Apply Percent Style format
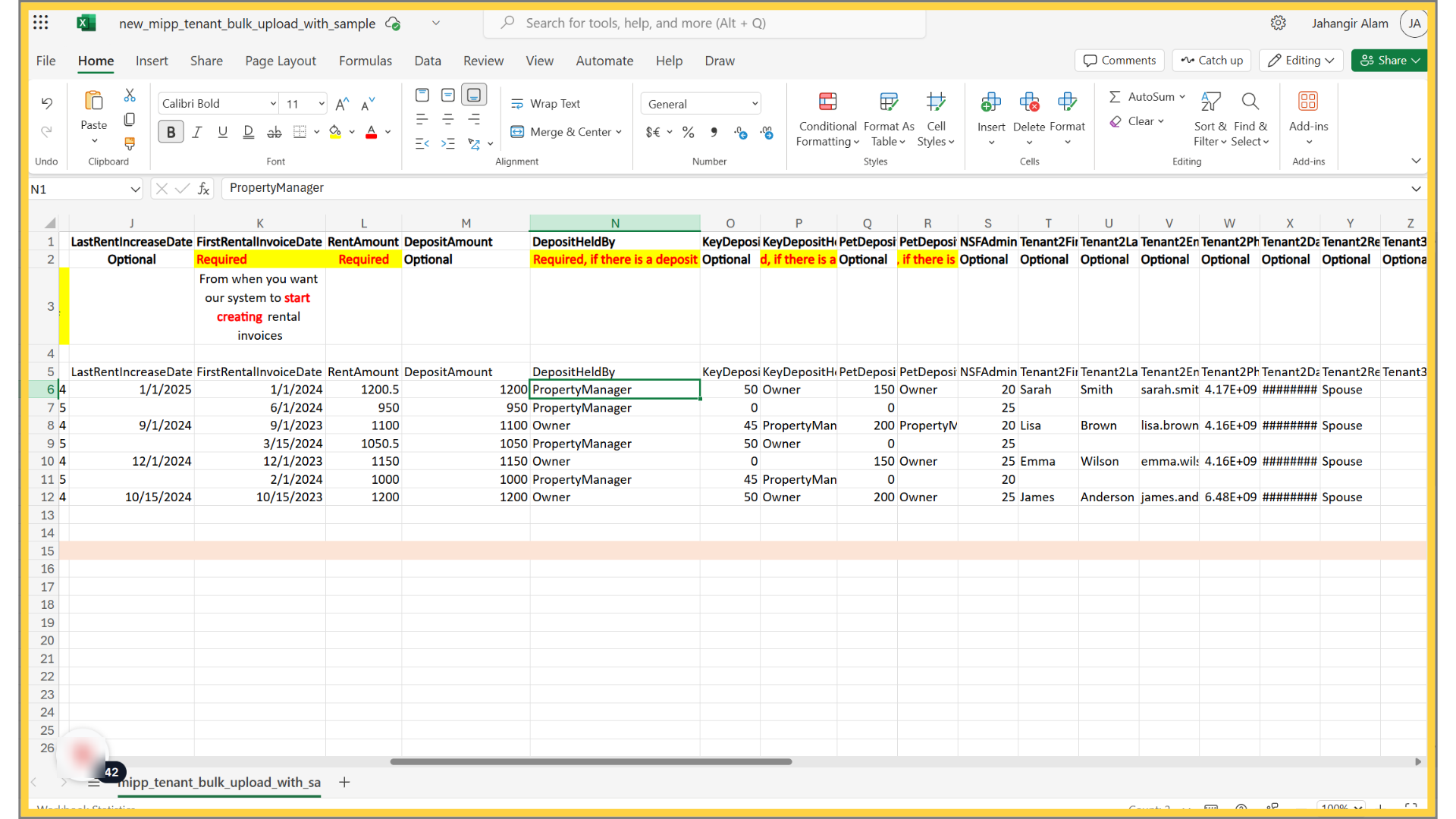 (x=688, y=133)
